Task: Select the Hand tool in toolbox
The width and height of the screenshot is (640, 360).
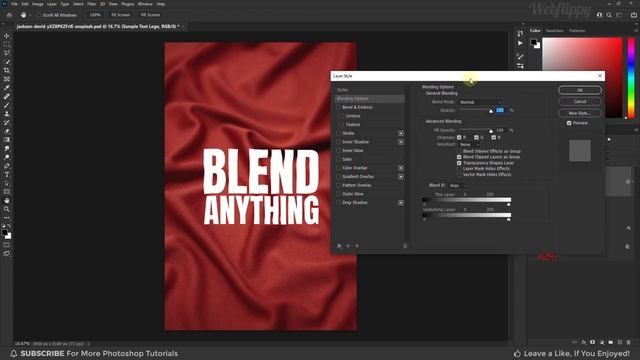Action: pos(7,200)
